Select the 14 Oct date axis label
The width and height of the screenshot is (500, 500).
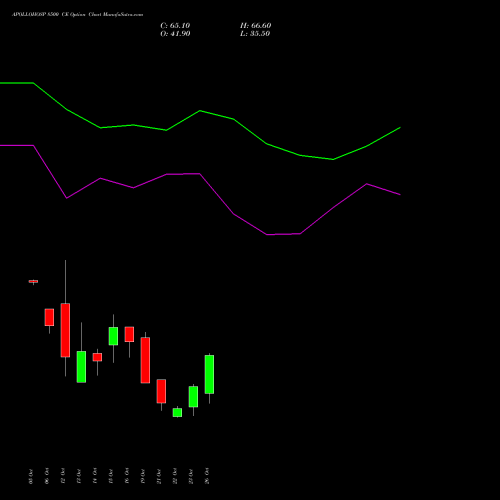pyautogui.click(x=95, y=476)
